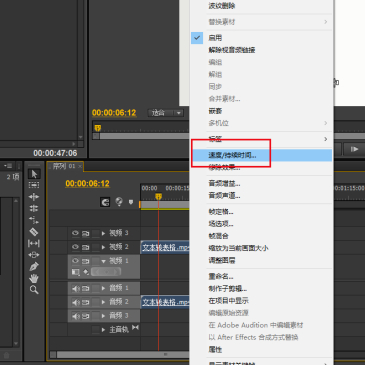
Task: Toggle sync lock for 音频 3
Action: 86,316
